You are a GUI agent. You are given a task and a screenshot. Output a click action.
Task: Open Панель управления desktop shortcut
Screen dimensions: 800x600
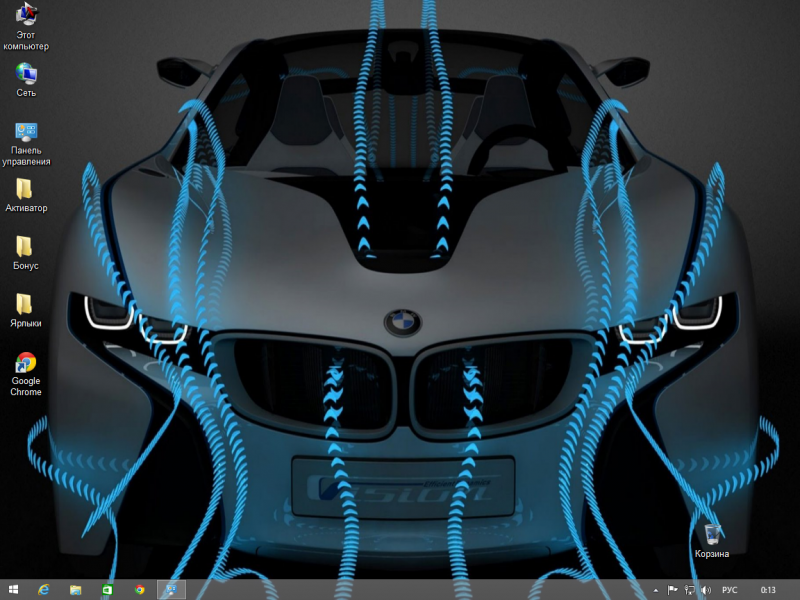point(26,144)
